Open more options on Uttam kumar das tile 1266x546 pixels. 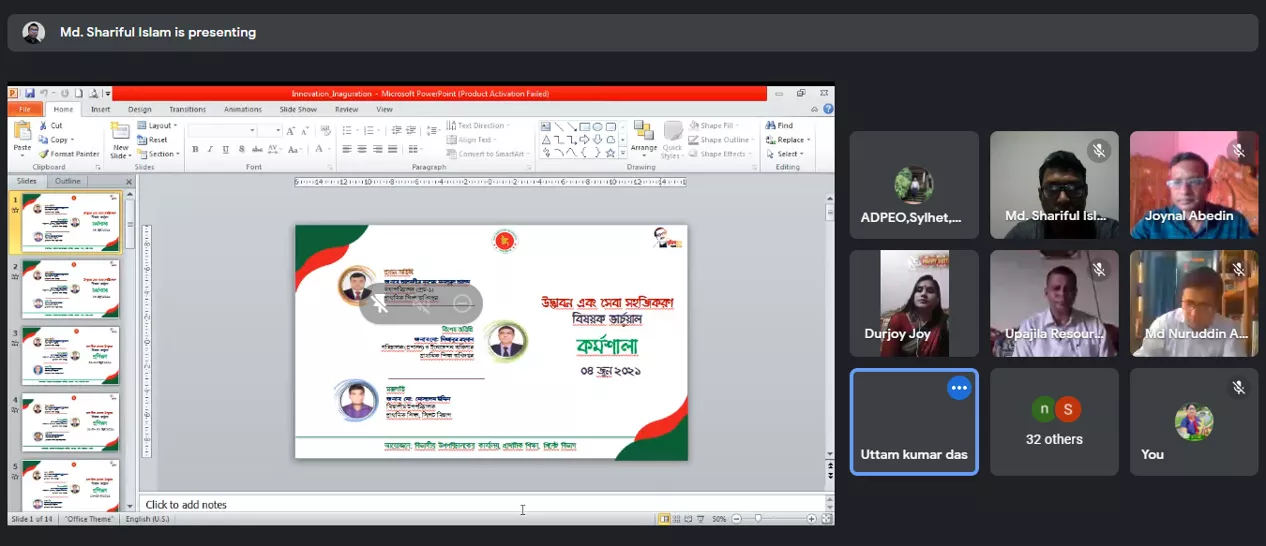click(959, 388)
